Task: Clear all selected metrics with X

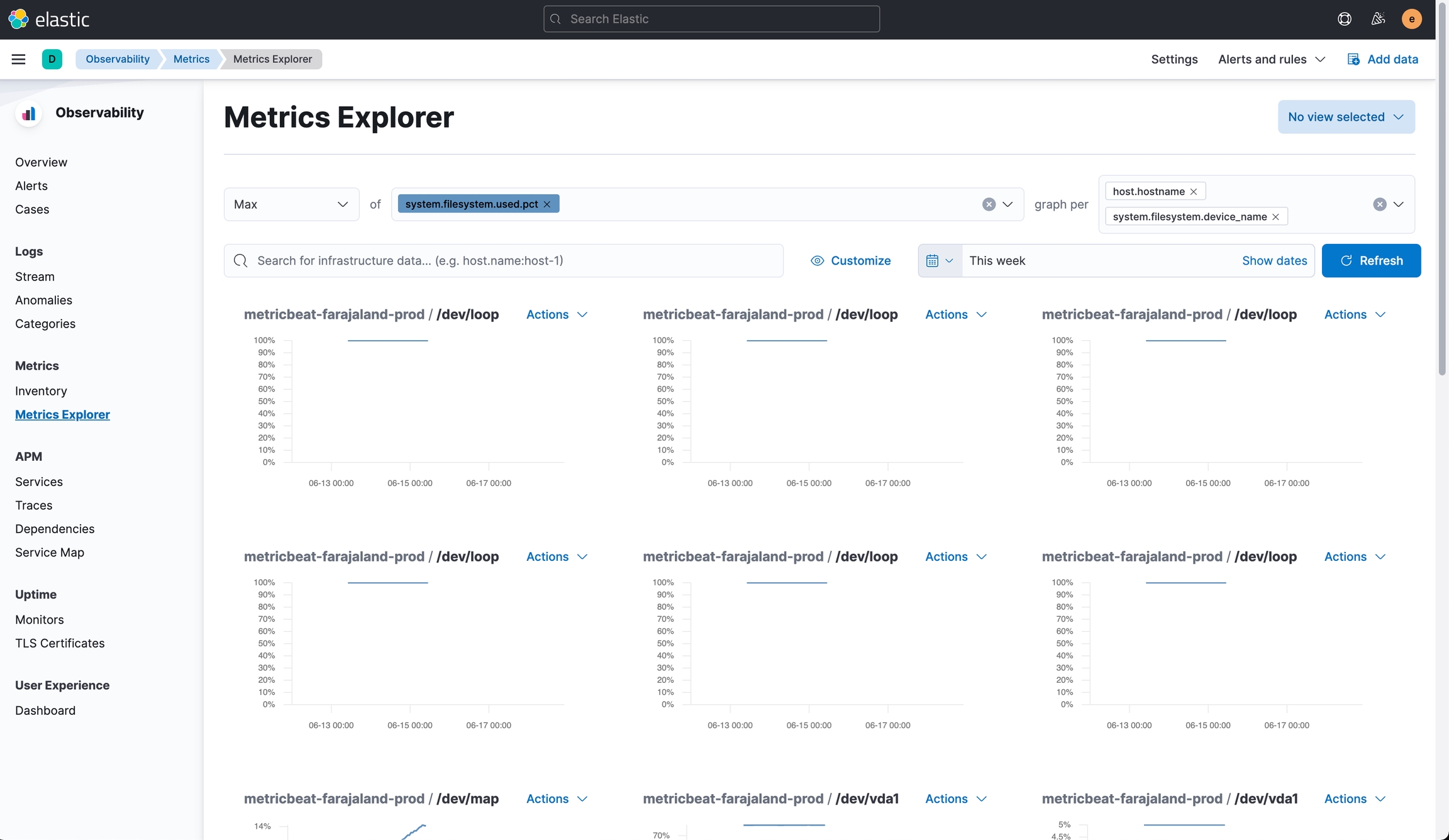Action: pos(989,204)
